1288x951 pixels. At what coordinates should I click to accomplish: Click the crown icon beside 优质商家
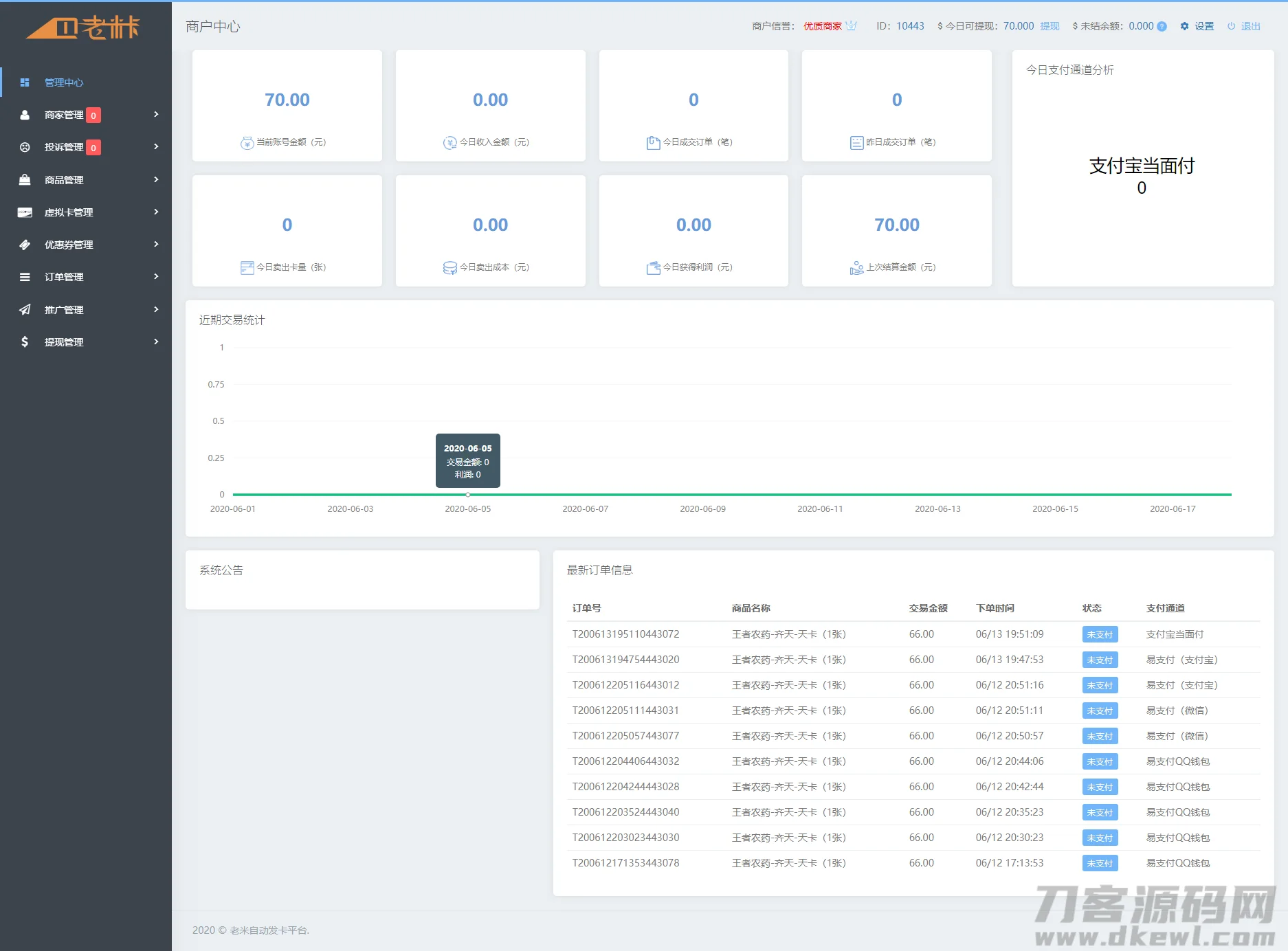(x=852, y=26)
